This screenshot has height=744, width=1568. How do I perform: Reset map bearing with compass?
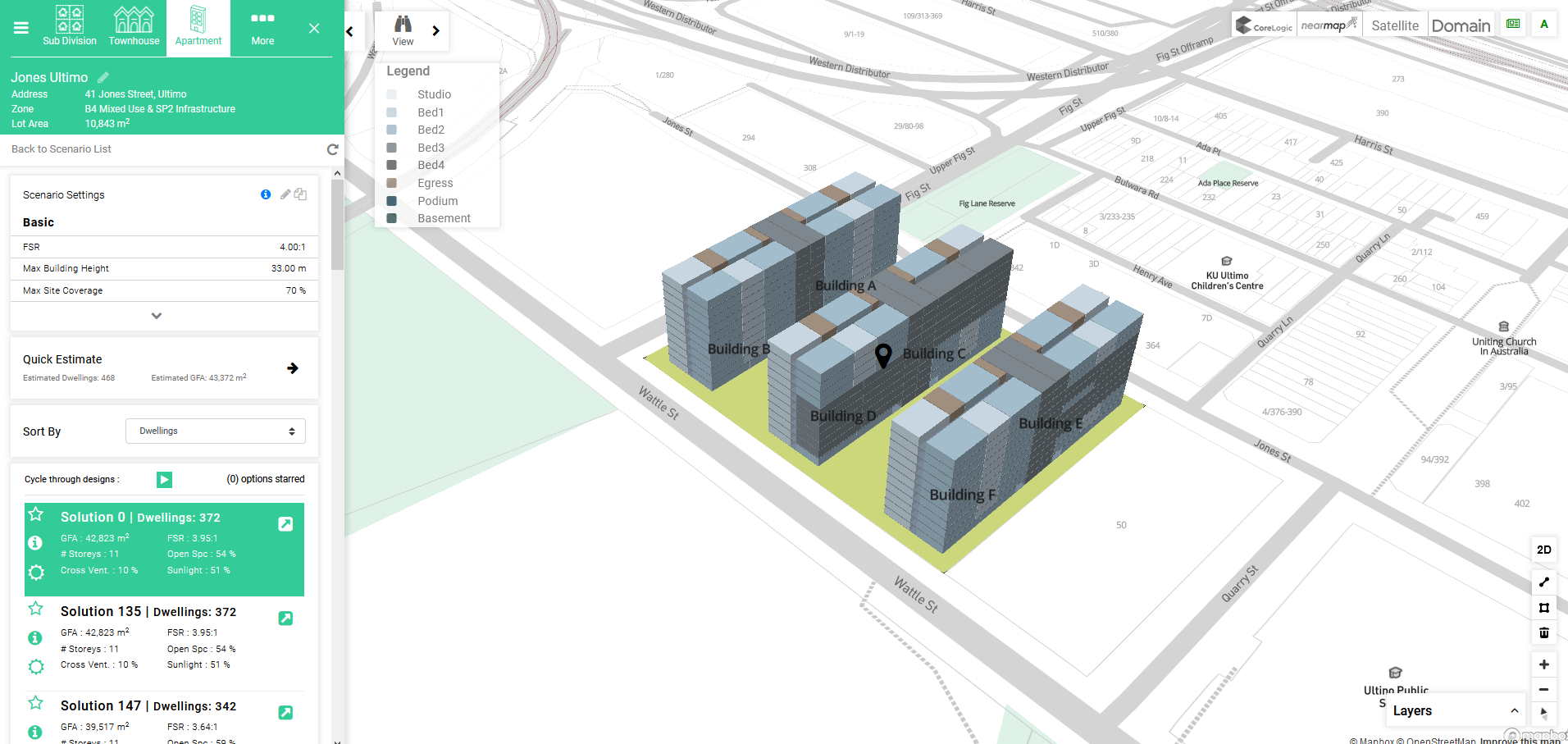(1544, 714)
